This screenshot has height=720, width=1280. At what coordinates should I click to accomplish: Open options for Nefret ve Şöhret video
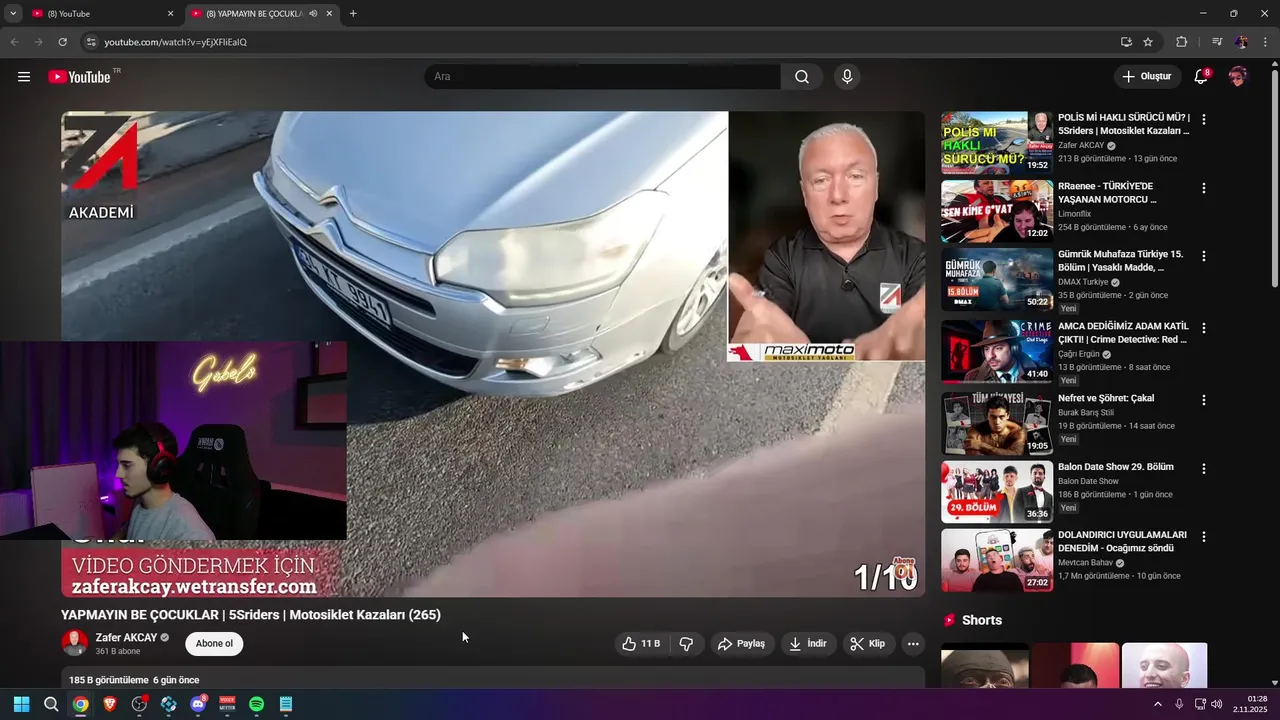coord(1204,400)
